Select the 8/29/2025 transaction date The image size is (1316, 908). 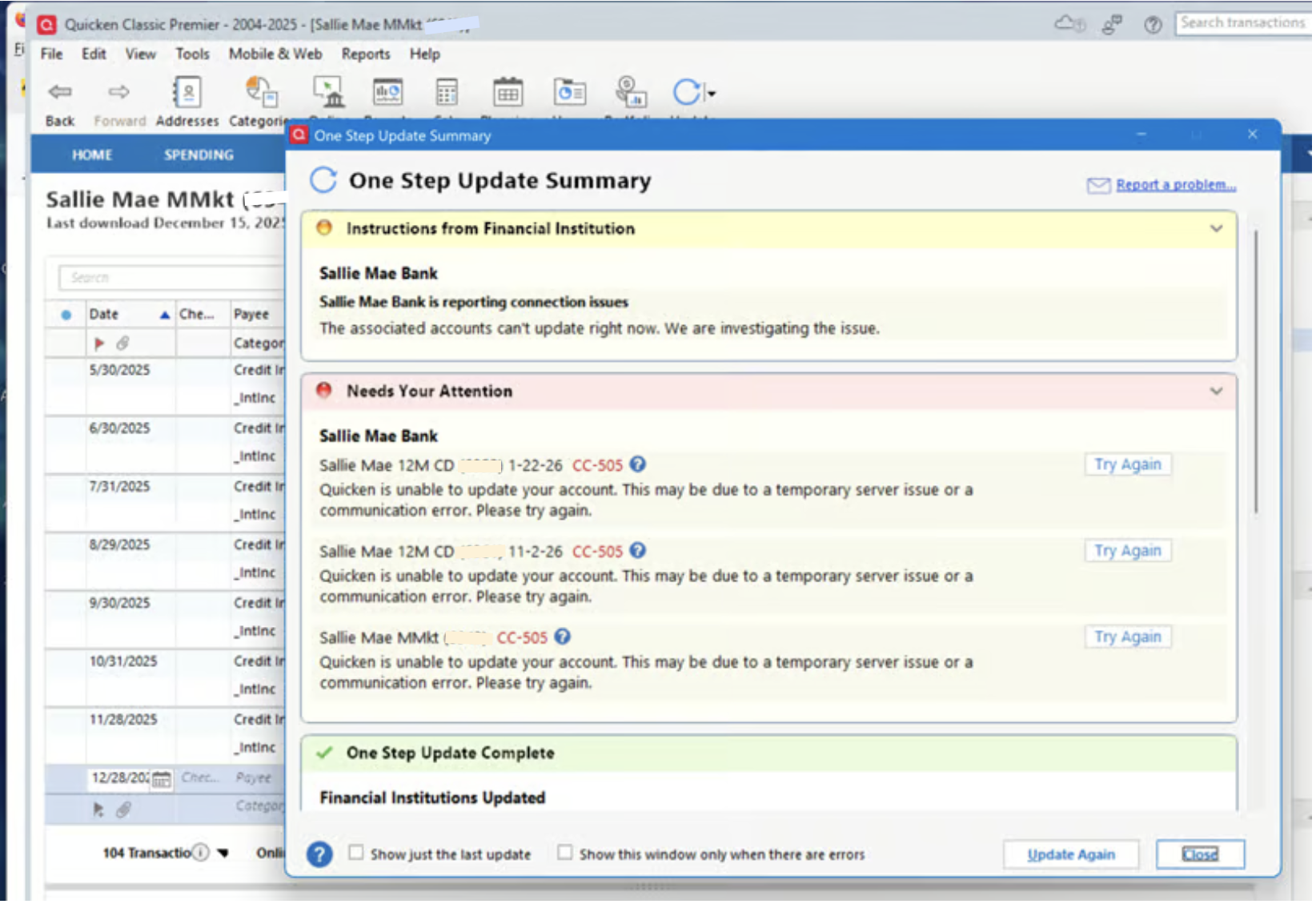tap(119, 545)
